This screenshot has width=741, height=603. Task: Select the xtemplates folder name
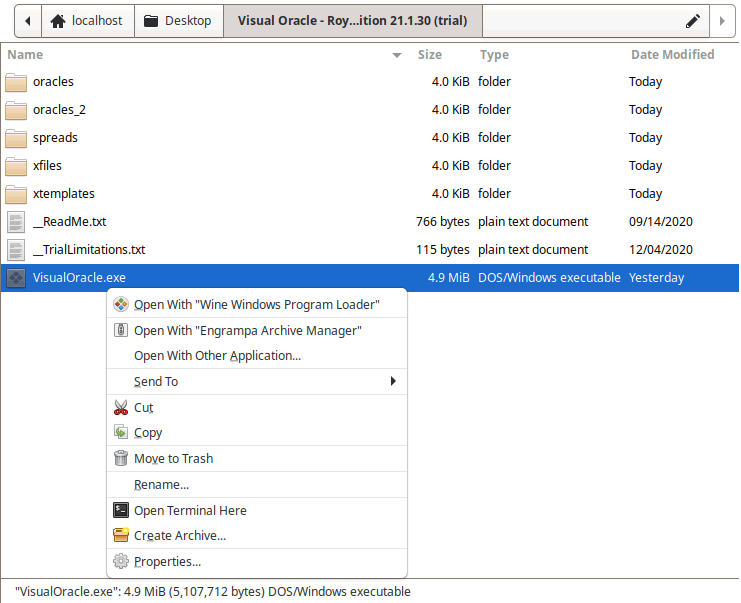[64, 194]
